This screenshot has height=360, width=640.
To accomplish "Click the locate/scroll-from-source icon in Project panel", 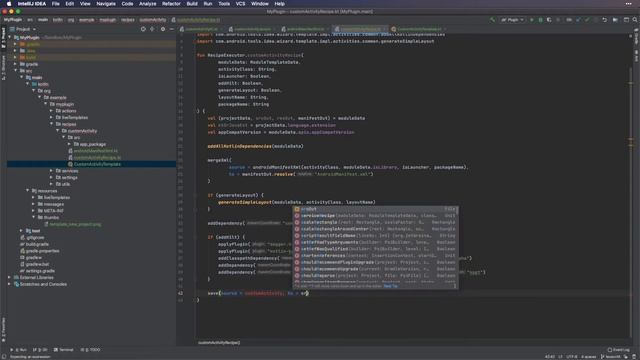I will [143, 29].
